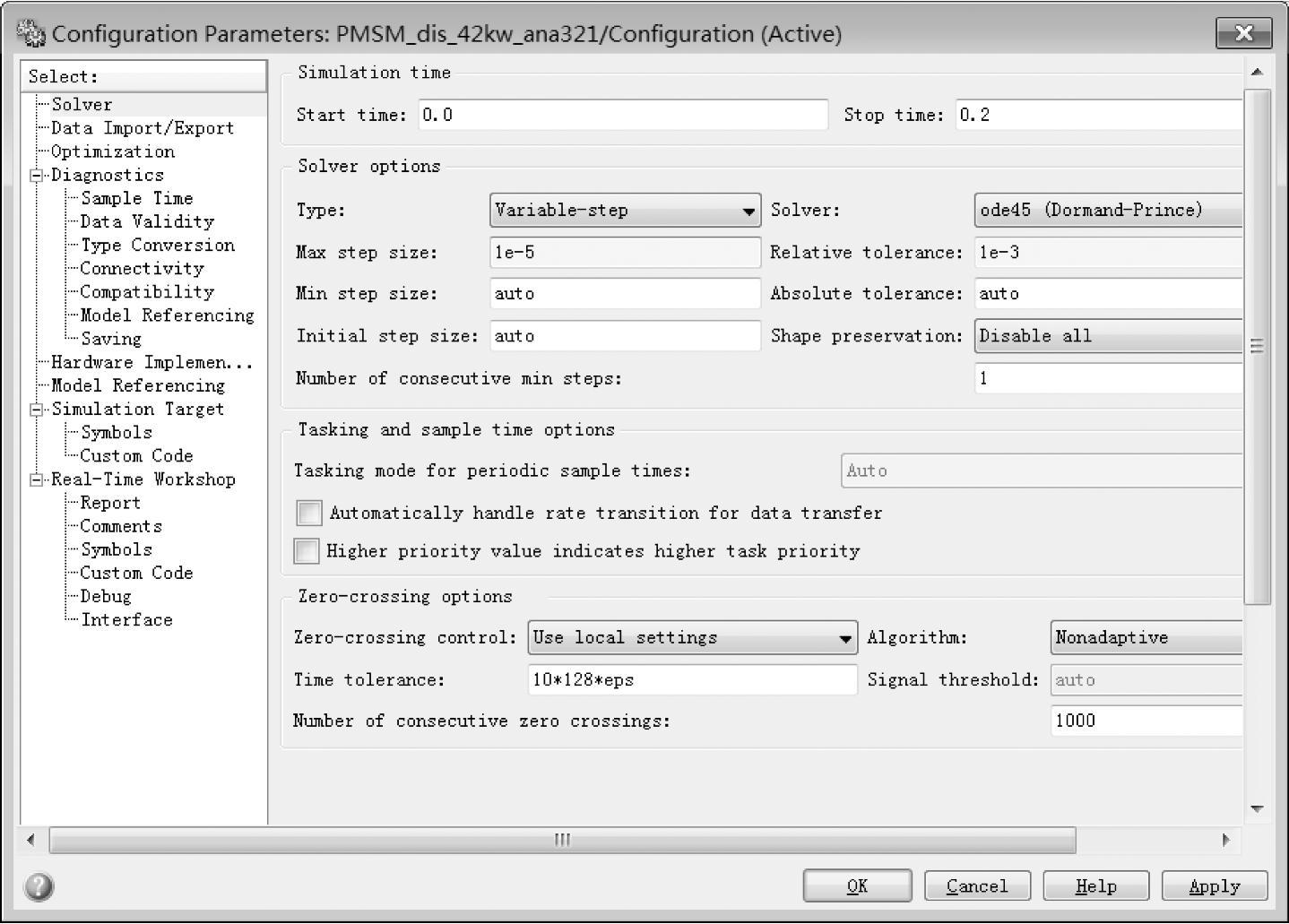
Task: Click the vertical scrollbar down arrow
Action: [1257, 808]
